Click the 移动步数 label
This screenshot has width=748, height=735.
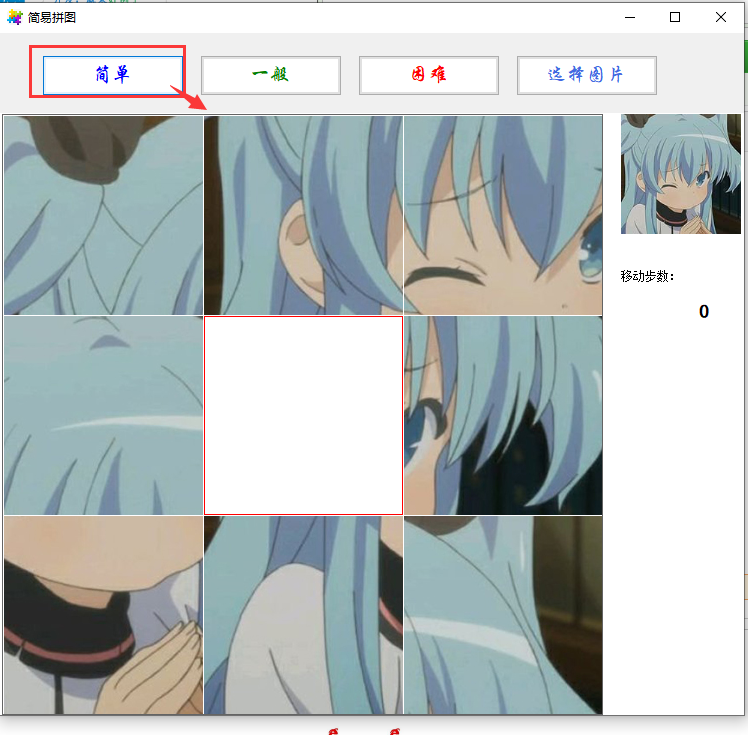pyautogui.click(x=647, y=277)
